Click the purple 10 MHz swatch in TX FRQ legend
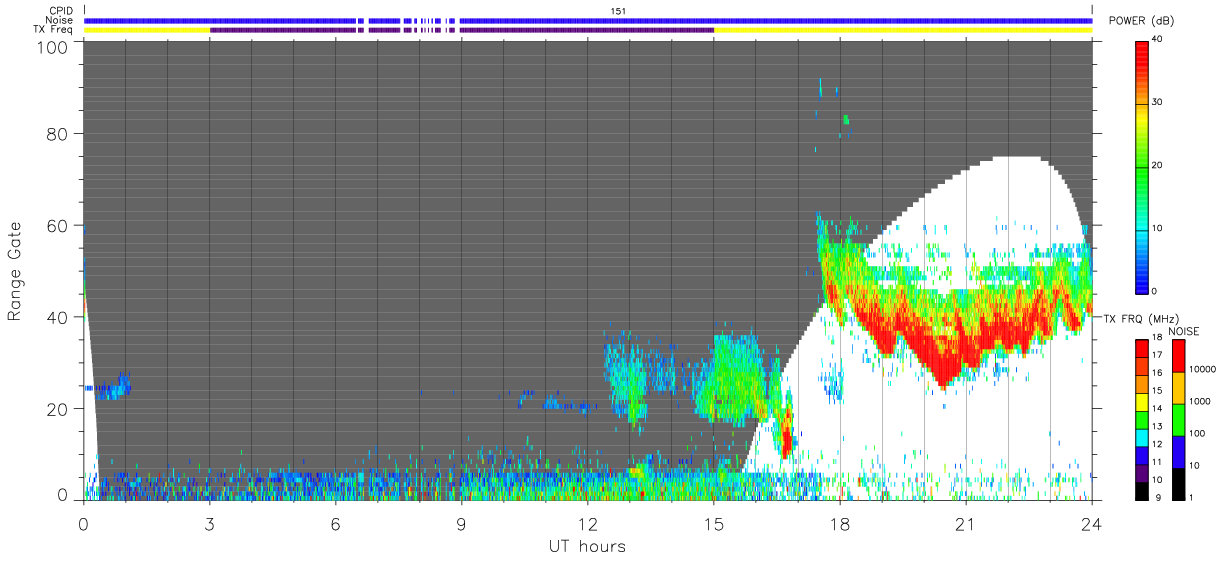1228x567 pixels. [1142, 471]
